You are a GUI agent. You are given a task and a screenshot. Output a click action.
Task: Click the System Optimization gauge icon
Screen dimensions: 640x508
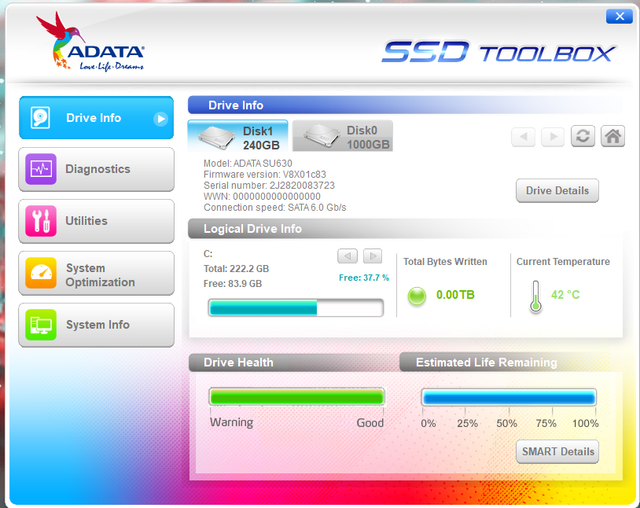pos(41,273)
